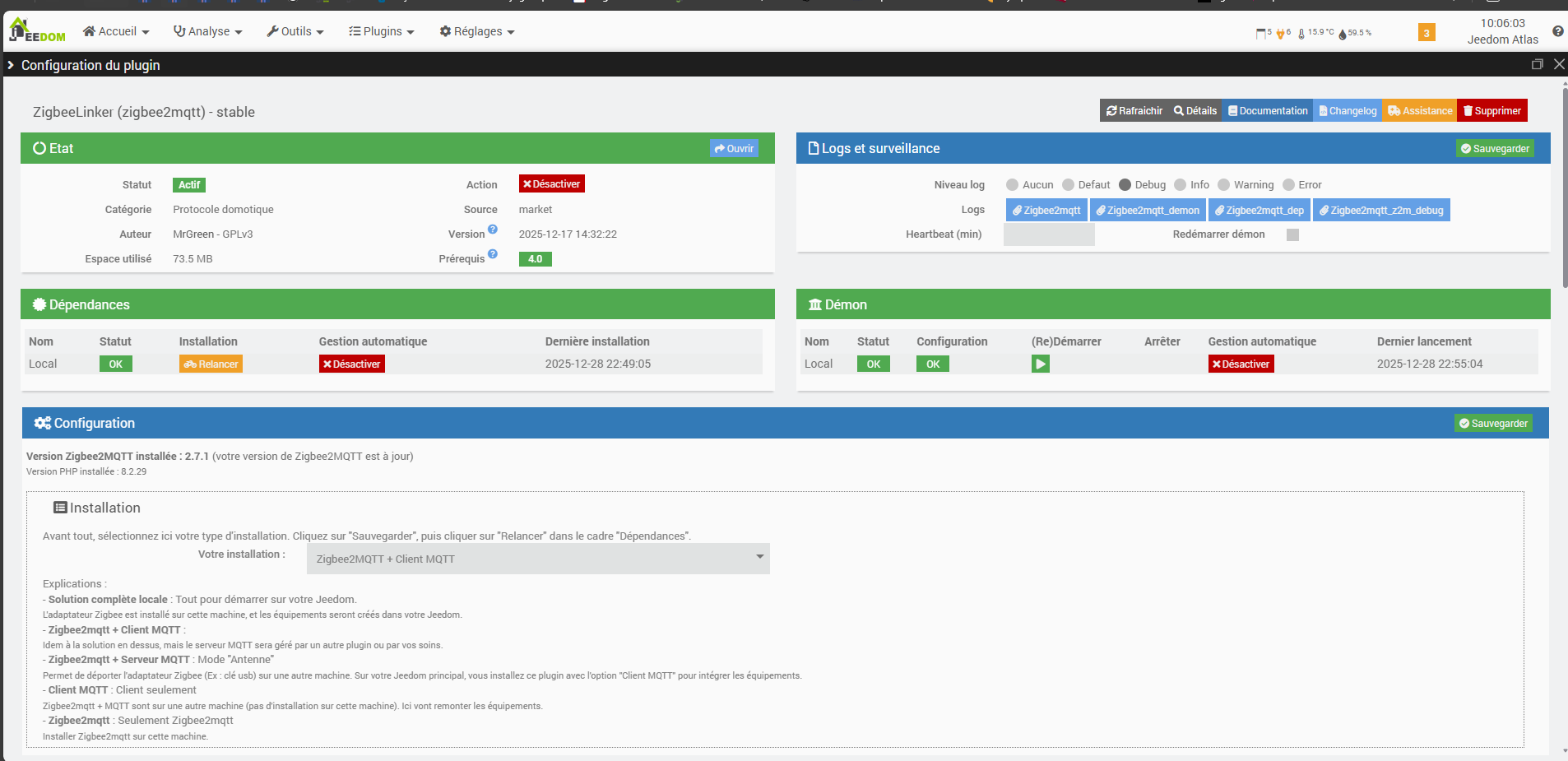Open the Documentation link
This screenshot has height=761, width=1568.
(1268, 111)
